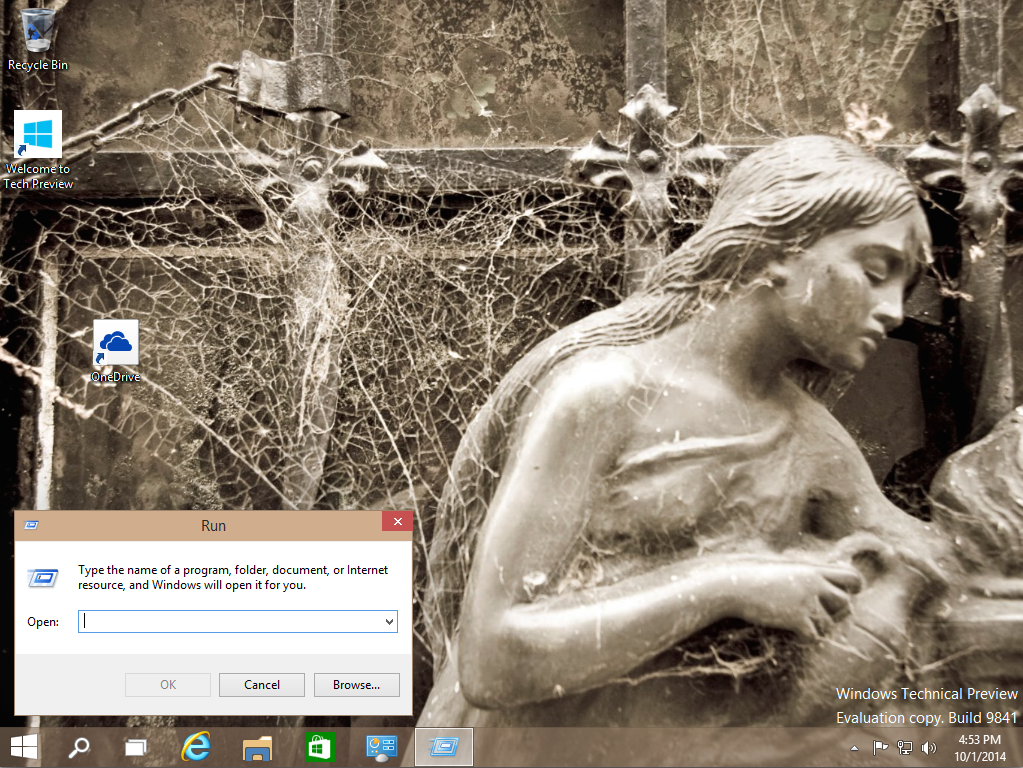Click the Search magnifier on the taskbar
The height and width of the screenshot is (768, 1023).
[x=79, y=747]
